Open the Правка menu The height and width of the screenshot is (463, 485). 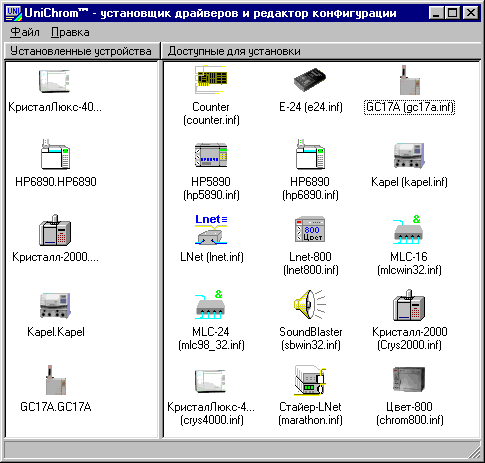[x=70, y=32]
